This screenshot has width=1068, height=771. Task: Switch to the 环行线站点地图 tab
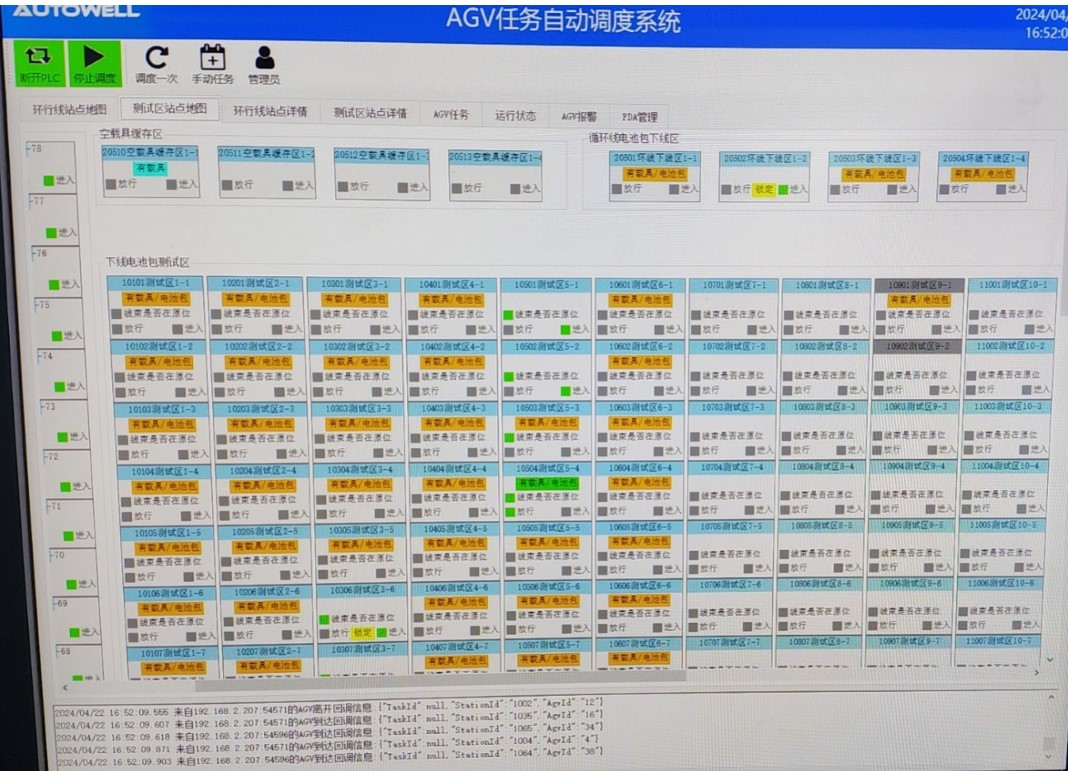(68, 111)
